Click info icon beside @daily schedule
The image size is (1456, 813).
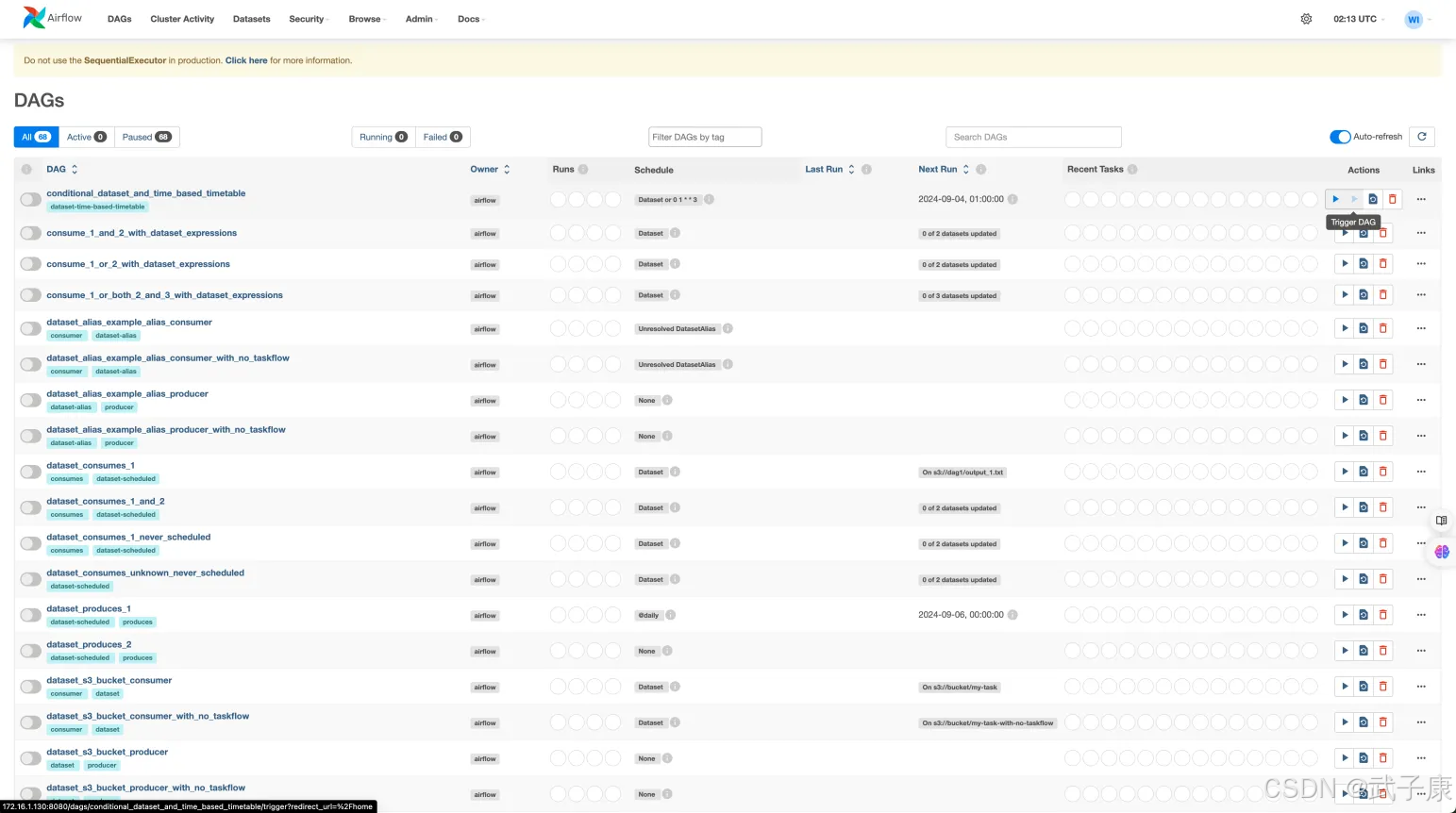671,615
